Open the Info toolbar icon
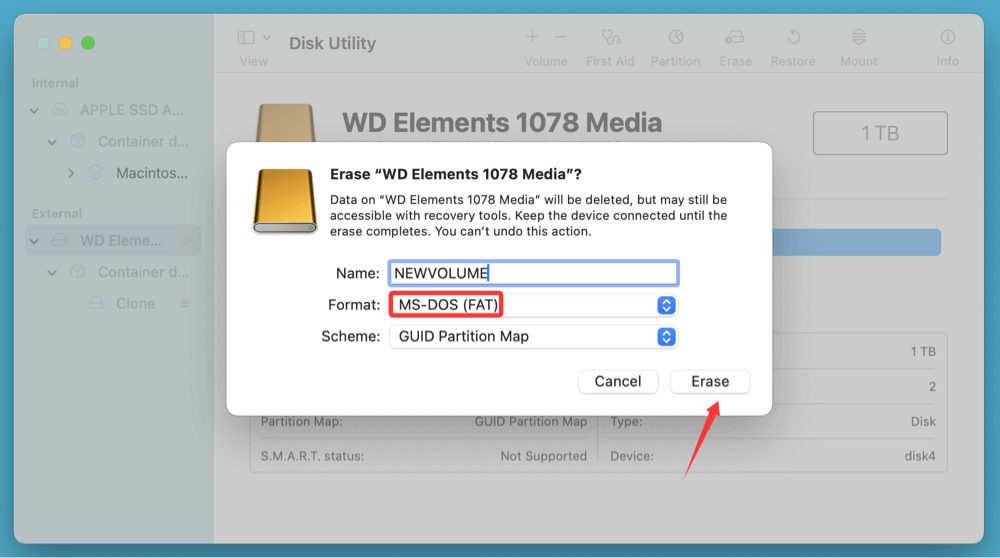1000x558 pixels. point(948,37)
